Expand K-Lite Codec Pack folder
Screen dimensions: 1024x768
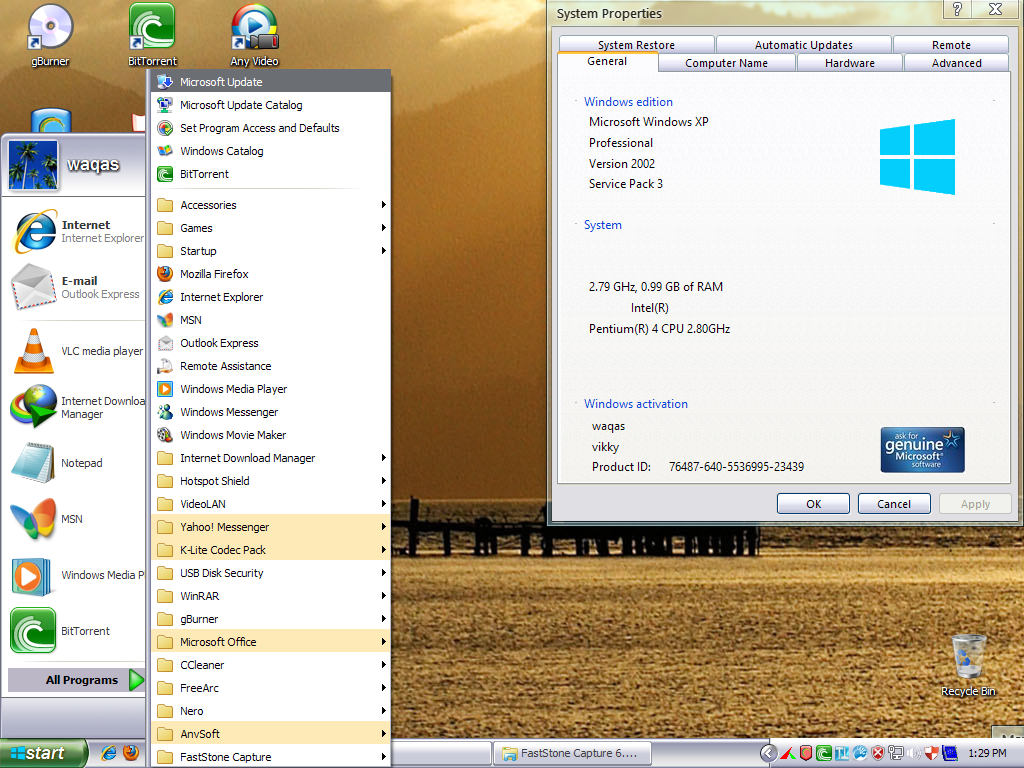coord(271,550)
